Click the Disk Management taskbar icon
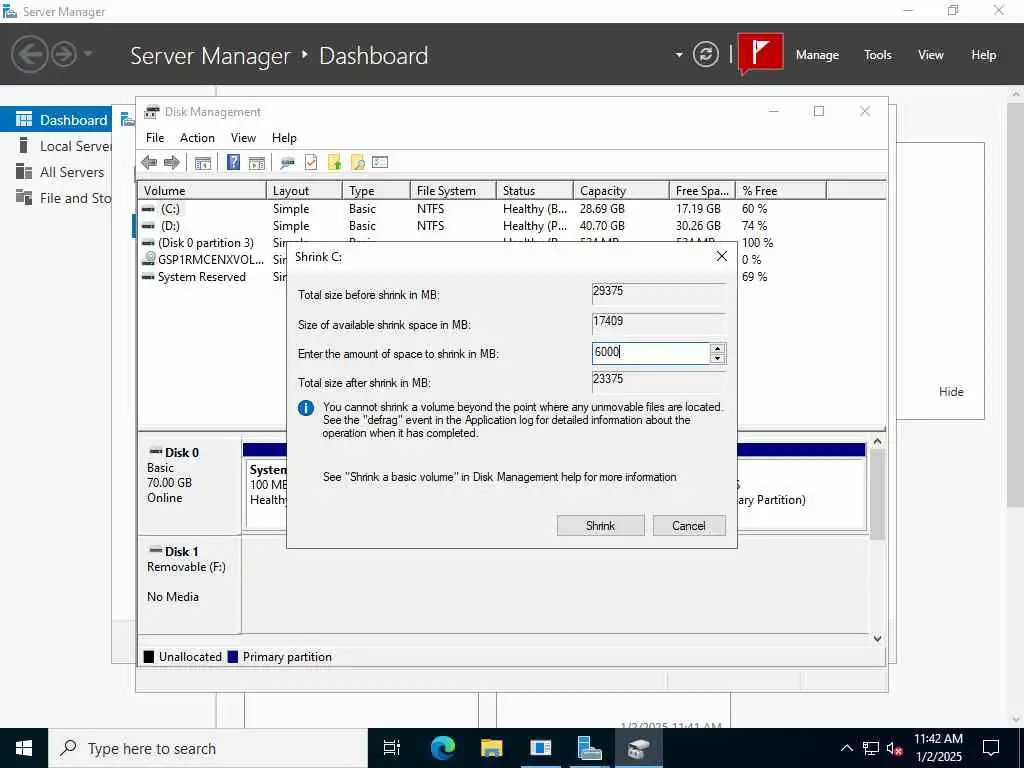This screenshot has width=1024, height=768. pyautogui.click(x=639, y=748)
